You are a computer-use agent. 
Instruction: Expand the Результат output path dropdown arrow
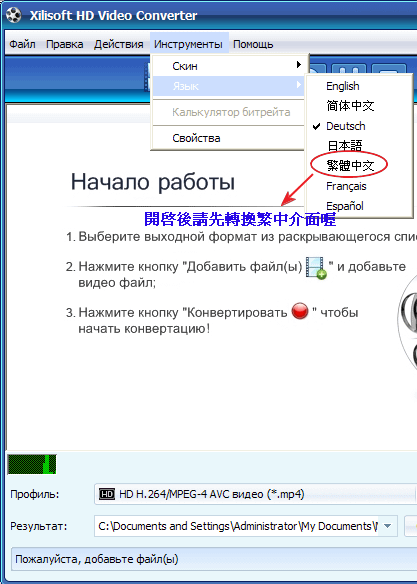point(388,526)
